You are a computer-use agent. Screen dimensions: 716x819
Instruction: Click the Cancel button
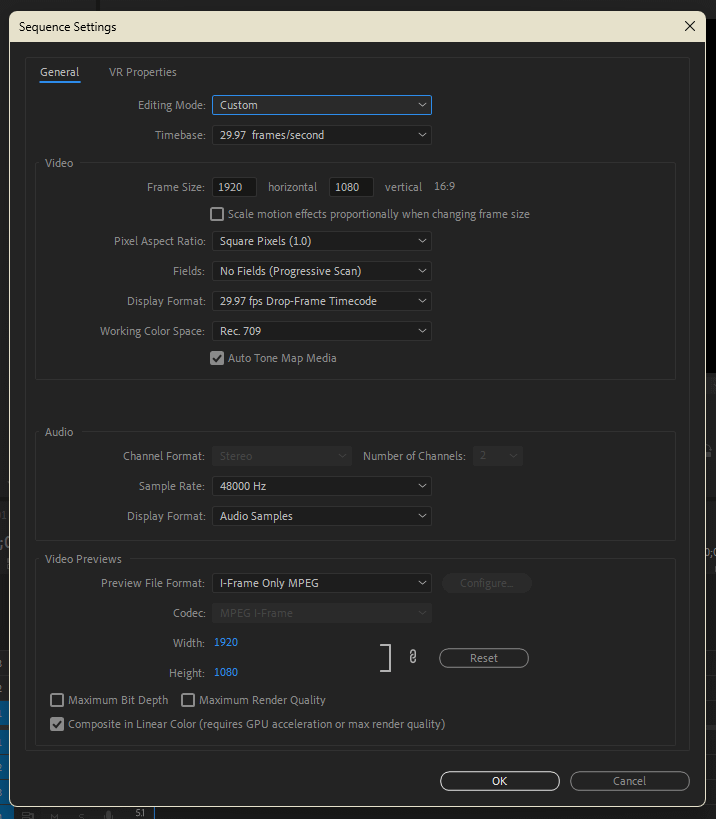pyautogui.click(x=629, y=781)
